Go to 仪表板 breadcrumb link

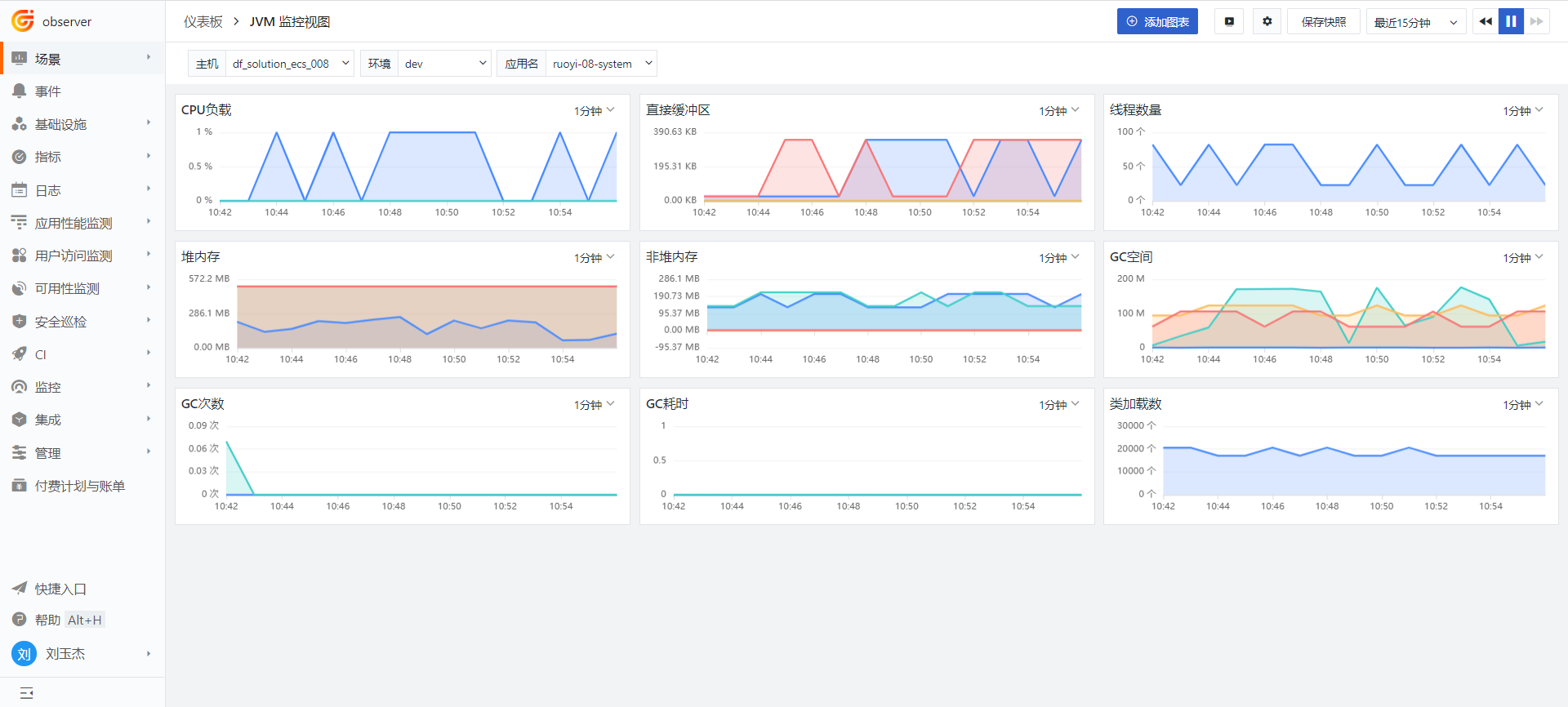203,22
